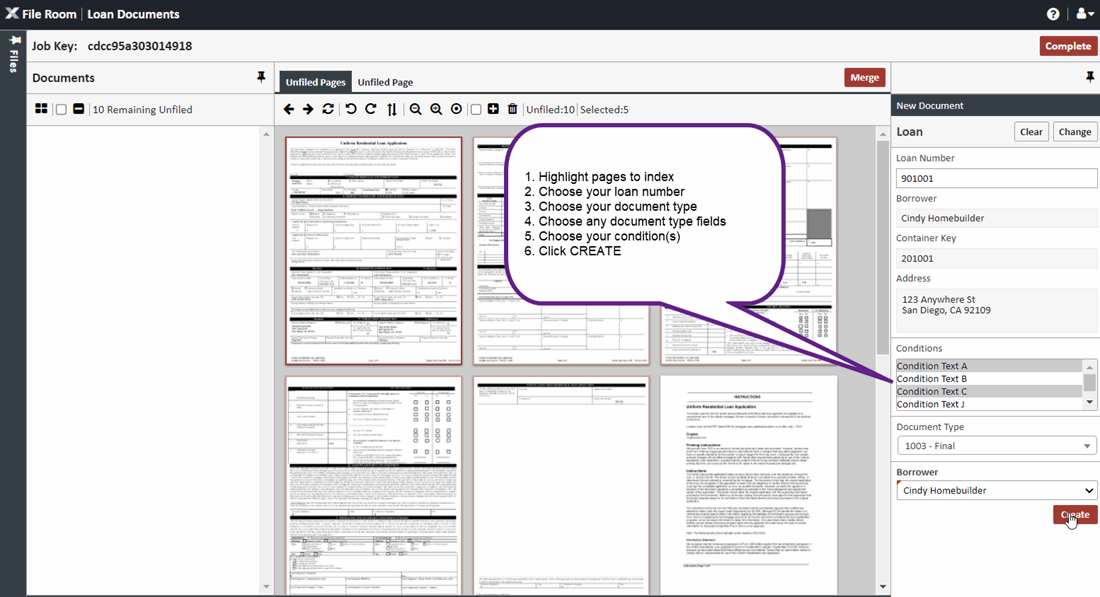
Task: Click the zoom out magnifier
Action: coord(416,109)
